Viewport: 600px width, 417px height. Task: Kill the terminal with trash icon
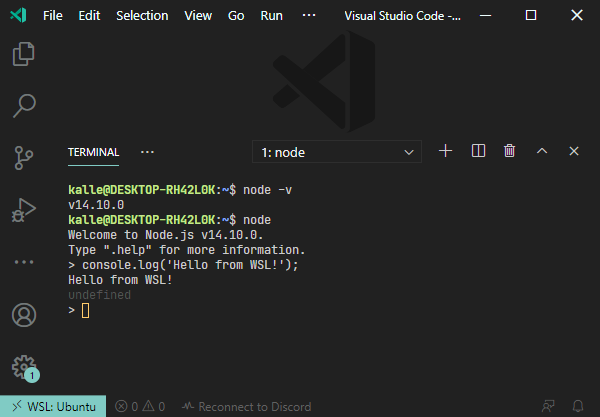click(x=509, y=151)
